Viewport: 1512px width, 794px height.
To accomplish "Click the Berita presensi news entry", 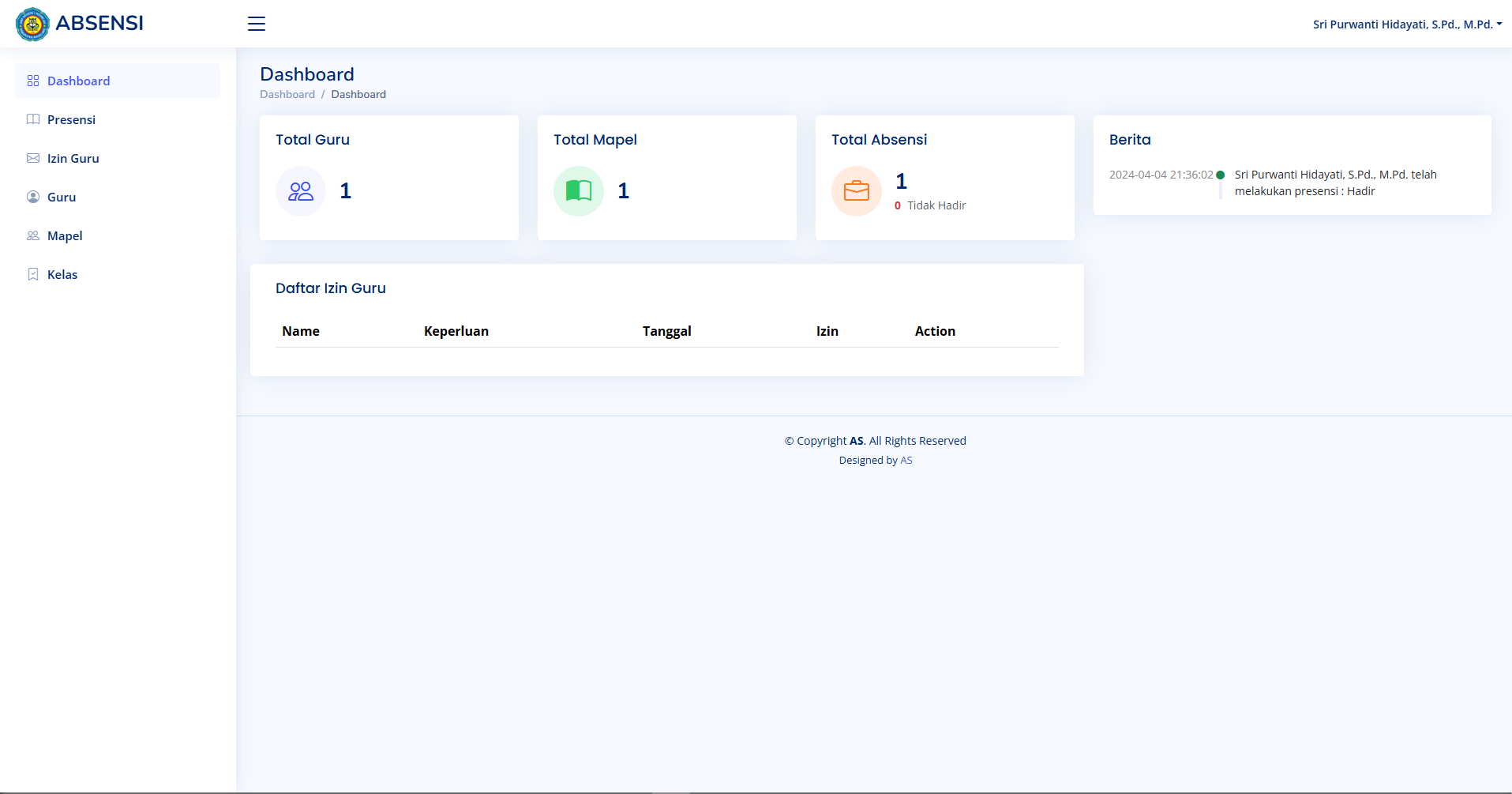I will pos(1335,183).
